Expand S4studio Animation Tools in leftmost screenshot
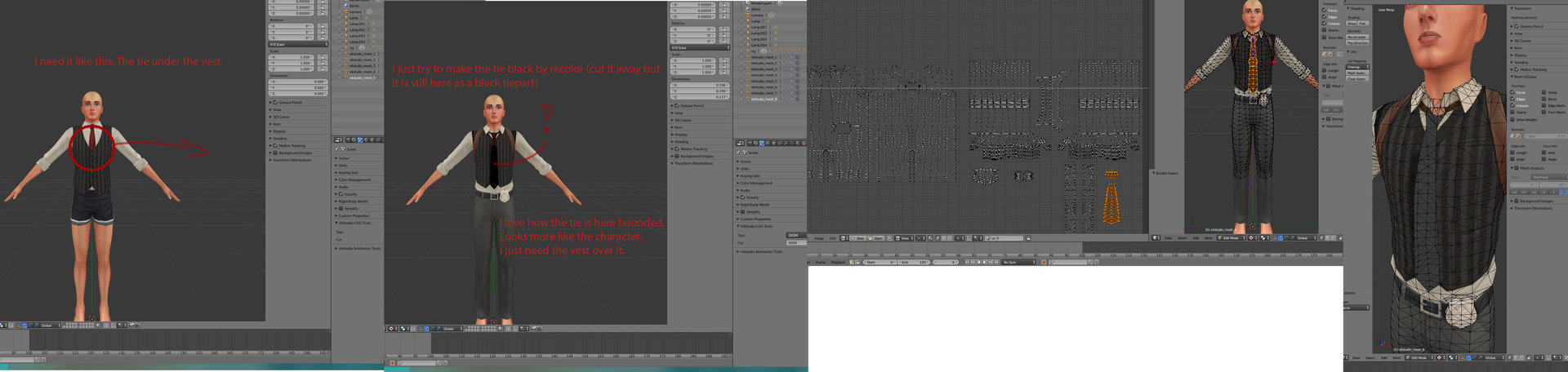 click(358, 248)
